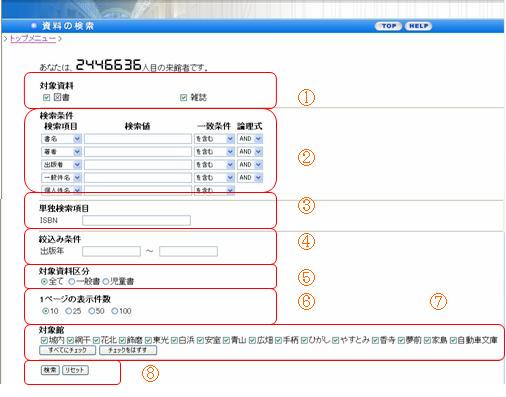Open the AND dropdown in 書名 row
The height and width of the screenshot is (397, 506).
250,139
